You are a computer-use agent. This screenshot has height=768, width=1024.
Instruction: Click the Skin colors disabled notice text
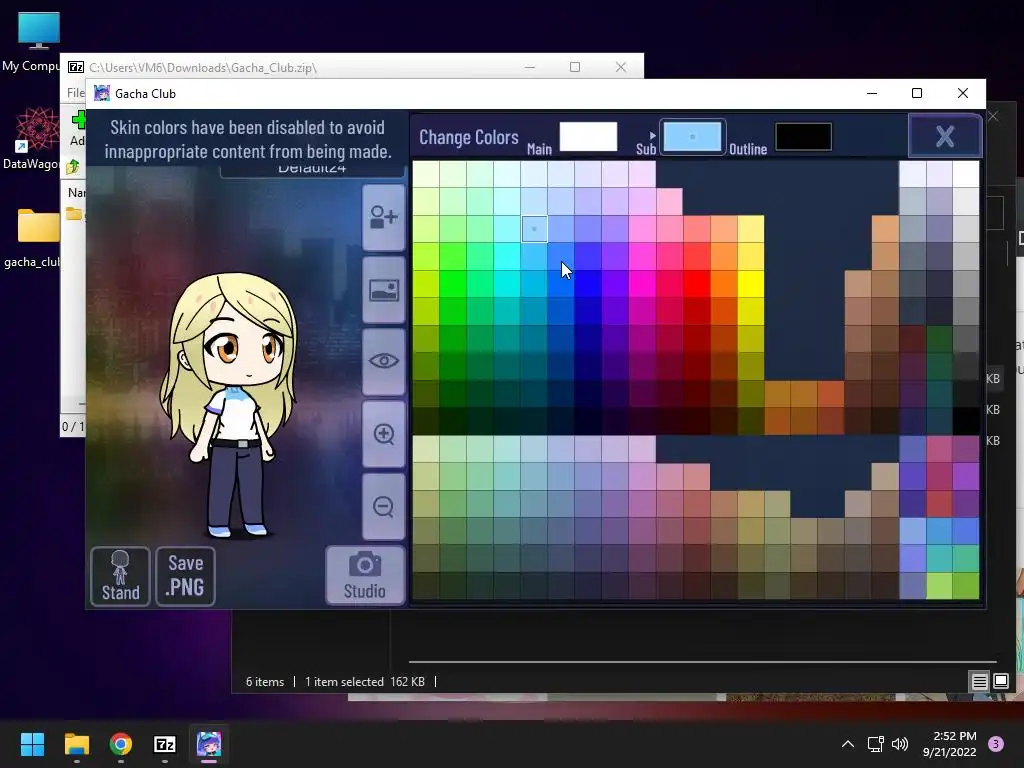point(248,139)
